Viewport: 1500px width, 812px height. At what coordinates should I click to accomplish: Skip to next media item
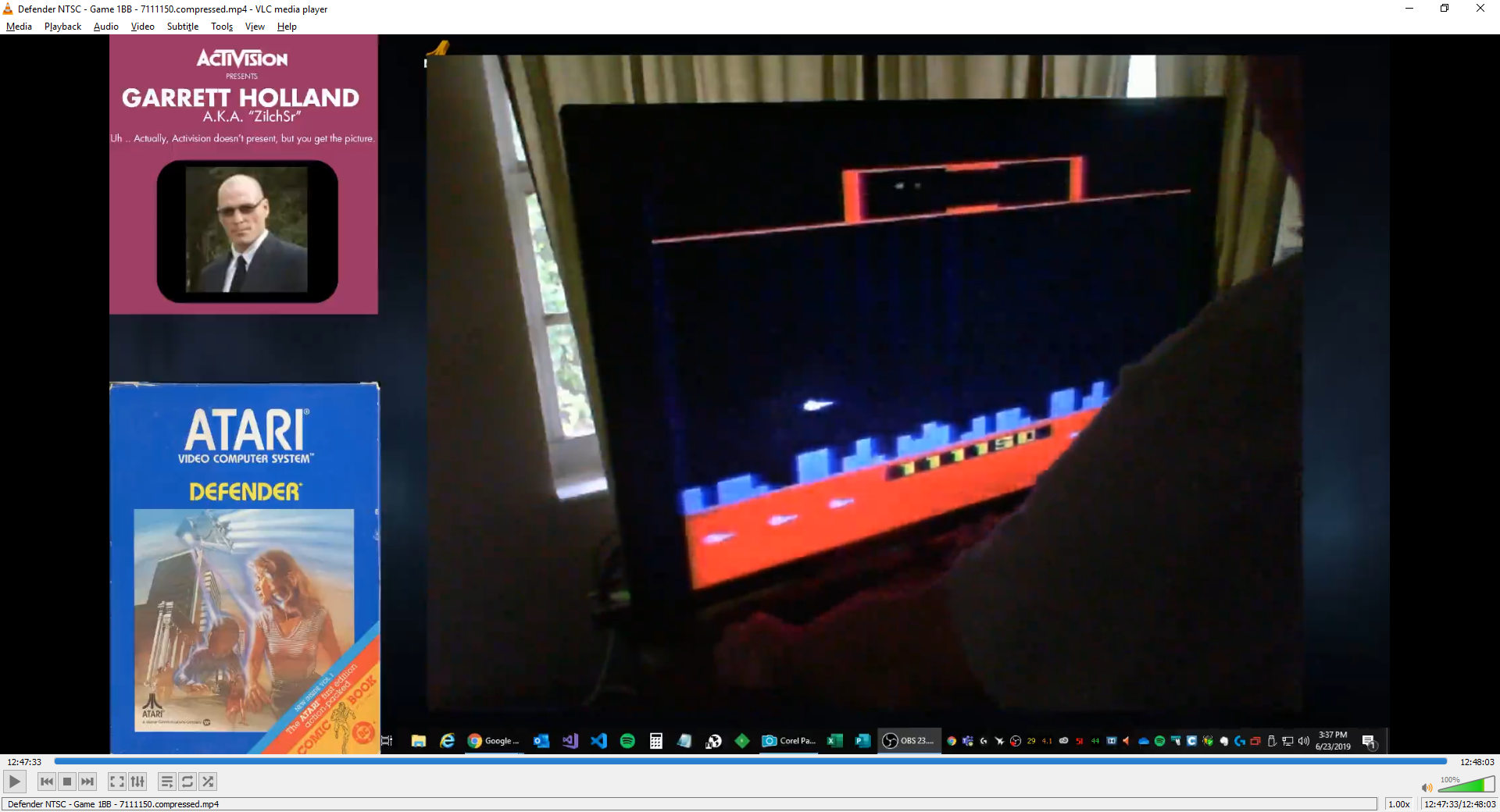pos(87,782)
